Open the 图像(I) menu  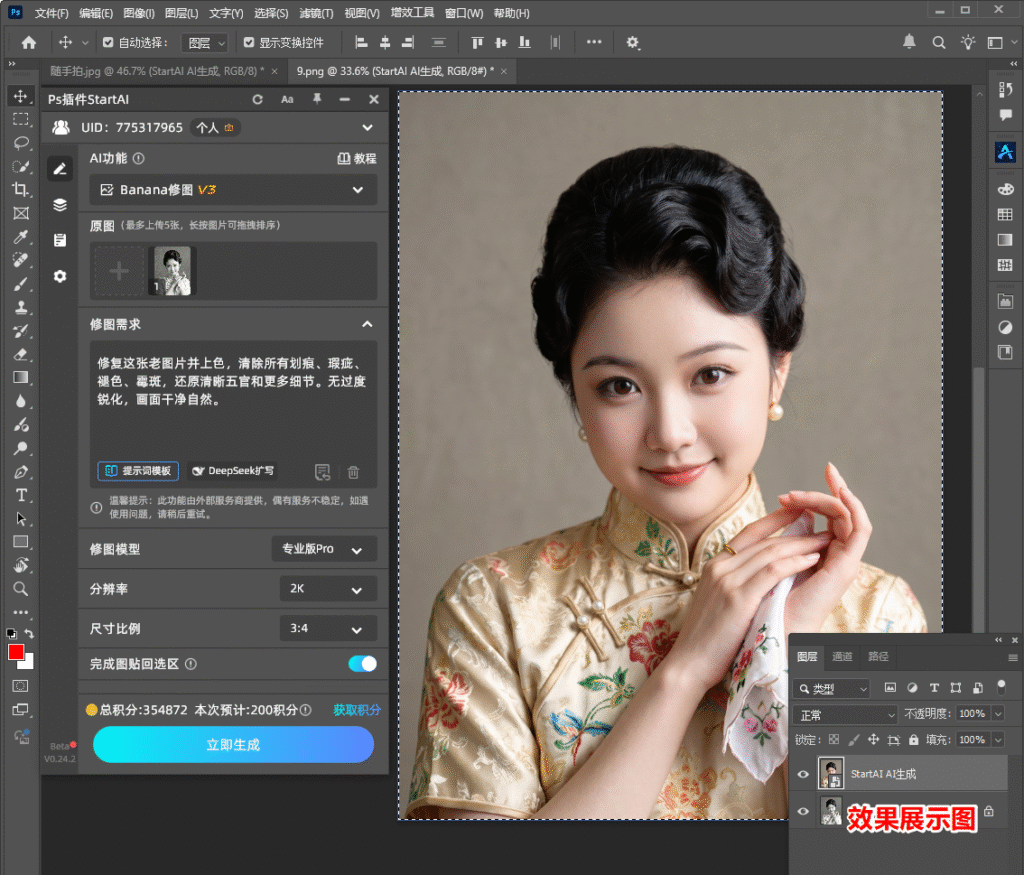pyautogui.click(x=138, y=13)
